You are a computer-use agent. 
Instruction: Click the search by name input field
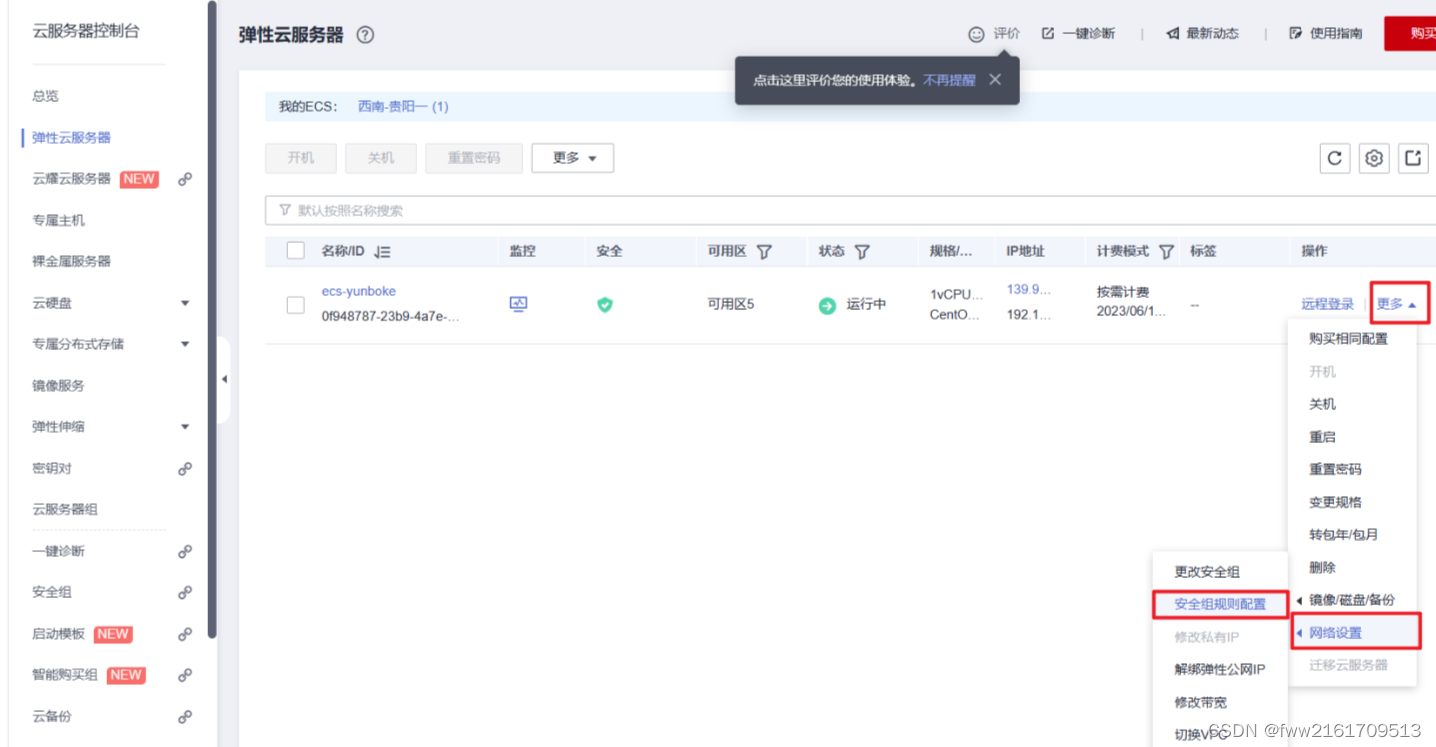850,210
